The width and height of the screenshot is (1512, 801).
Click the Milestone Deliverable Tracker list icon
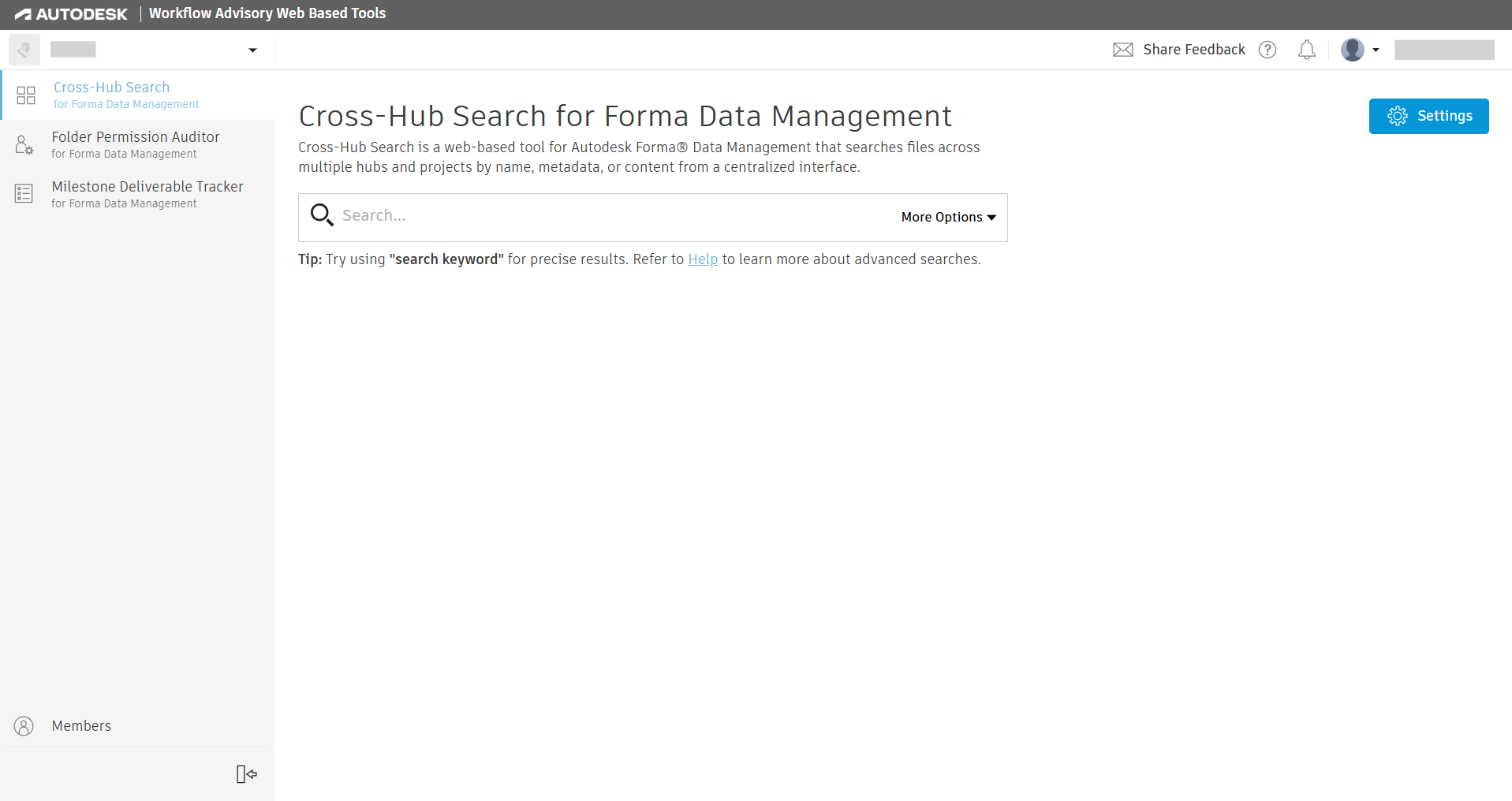(24, 194)
